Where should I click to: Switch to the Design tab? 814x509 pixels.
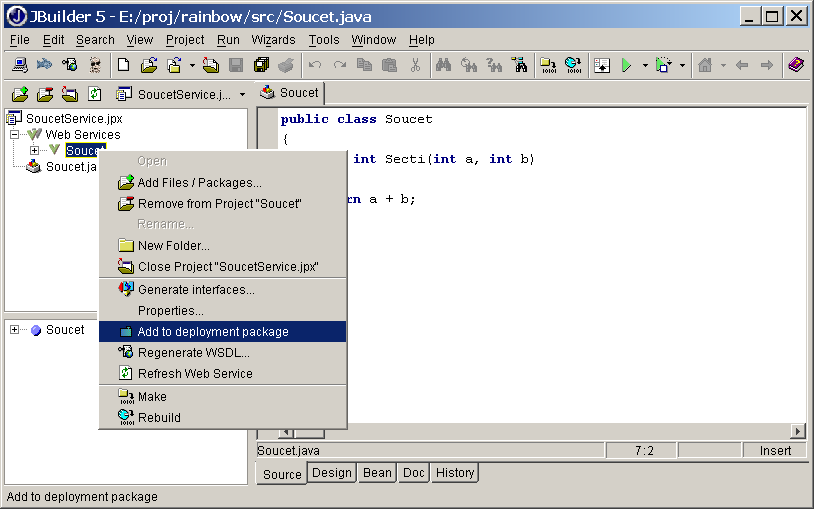(x=331, y=473)
